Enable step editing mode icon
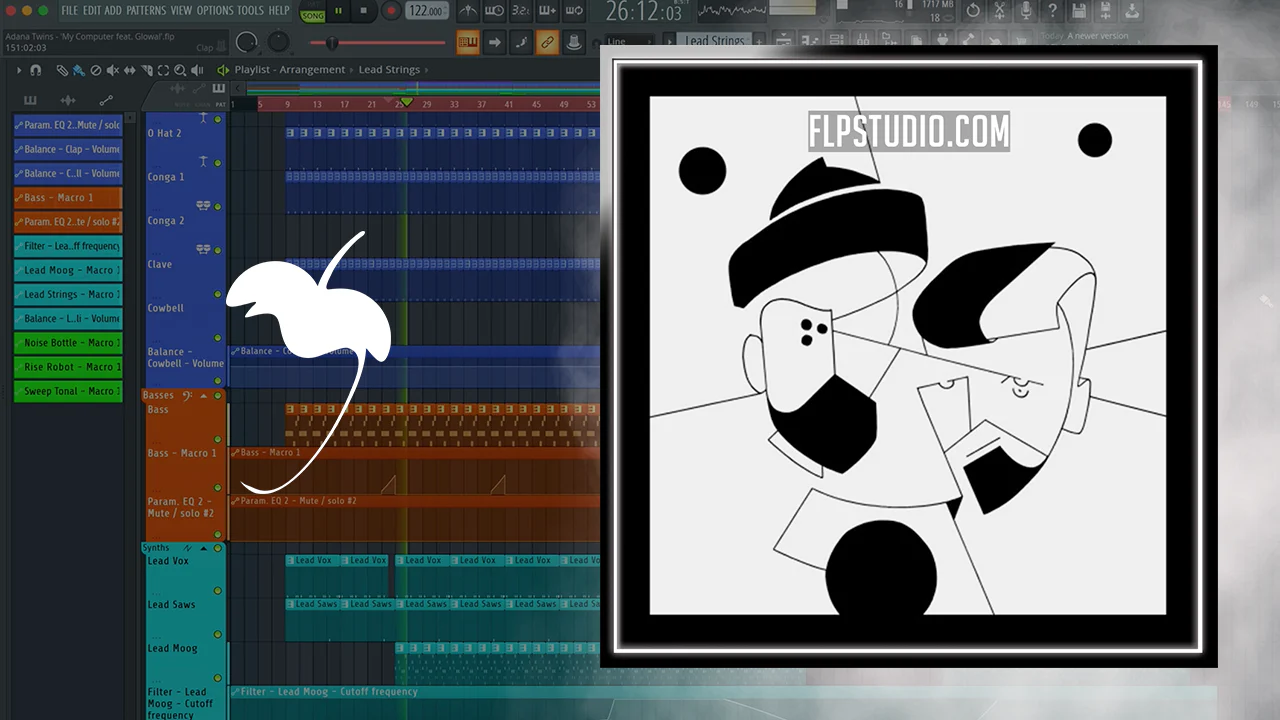This screenshot has width=1280, height=720. [x=521, y=43]
